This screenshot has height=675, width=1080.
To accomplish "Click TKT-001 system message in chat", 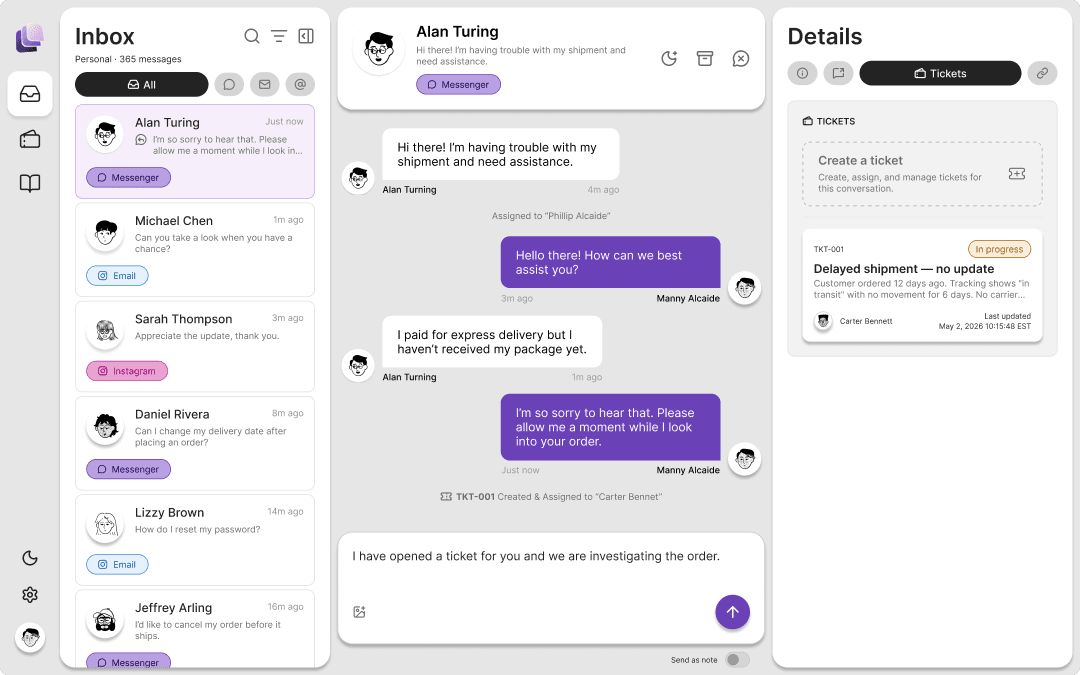I will (x=551, y=497).
